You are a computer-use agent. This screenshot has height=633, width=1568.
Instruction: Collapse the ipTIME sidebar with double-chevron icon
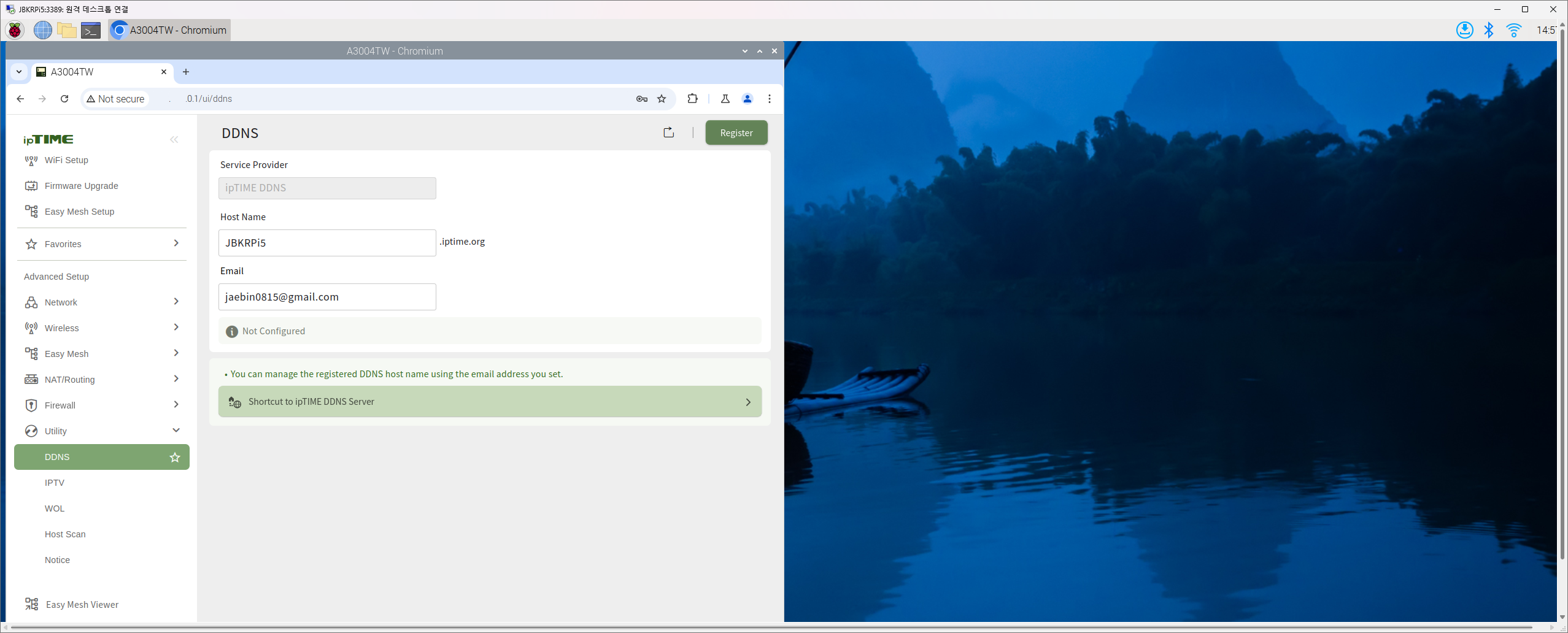174,140
